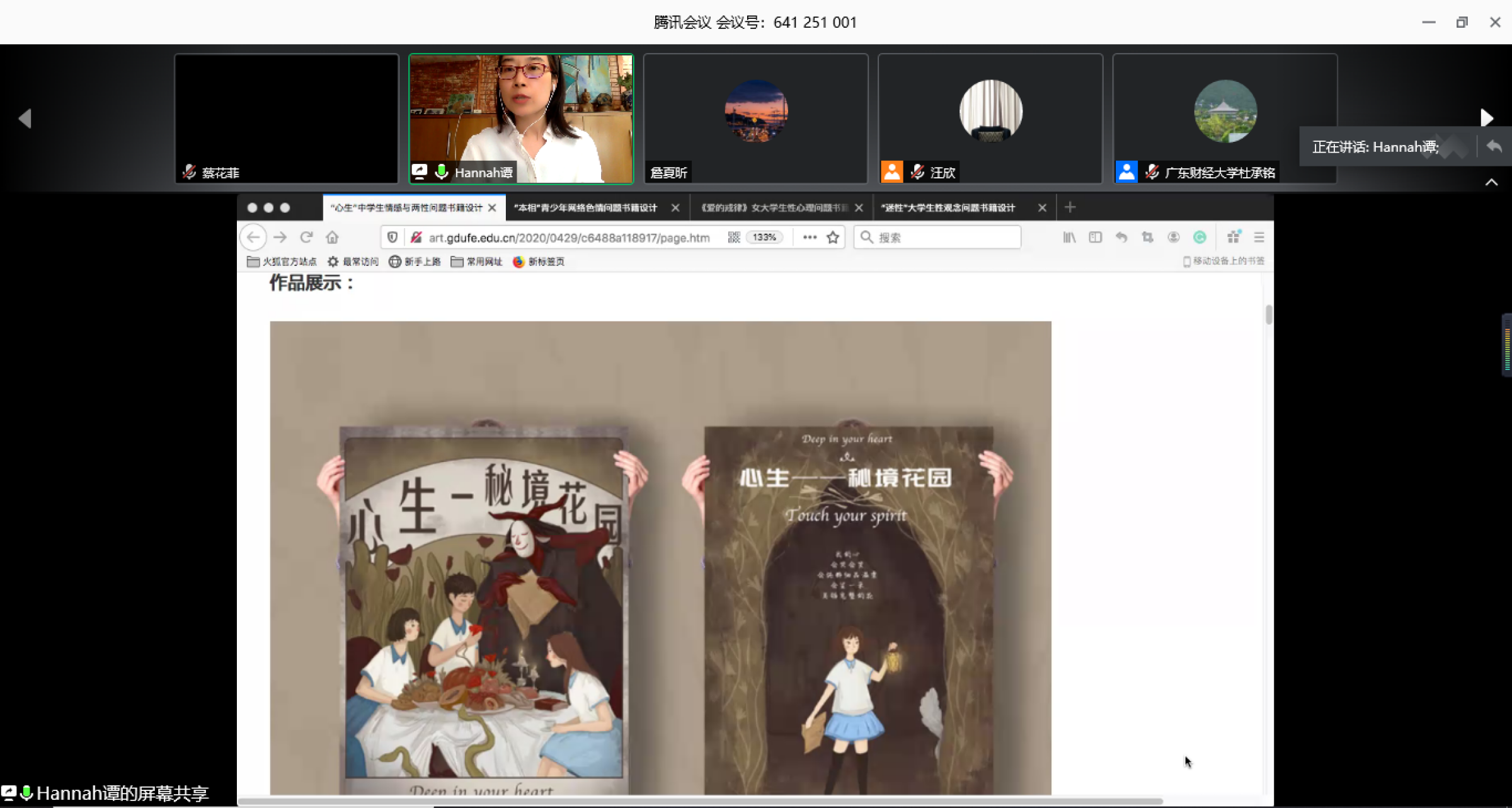The width and height of the screenshot is (1512, 808).
Task: Collapse the participant video strip chevron
Action: pyautogui.click(x=1491, y=183)
